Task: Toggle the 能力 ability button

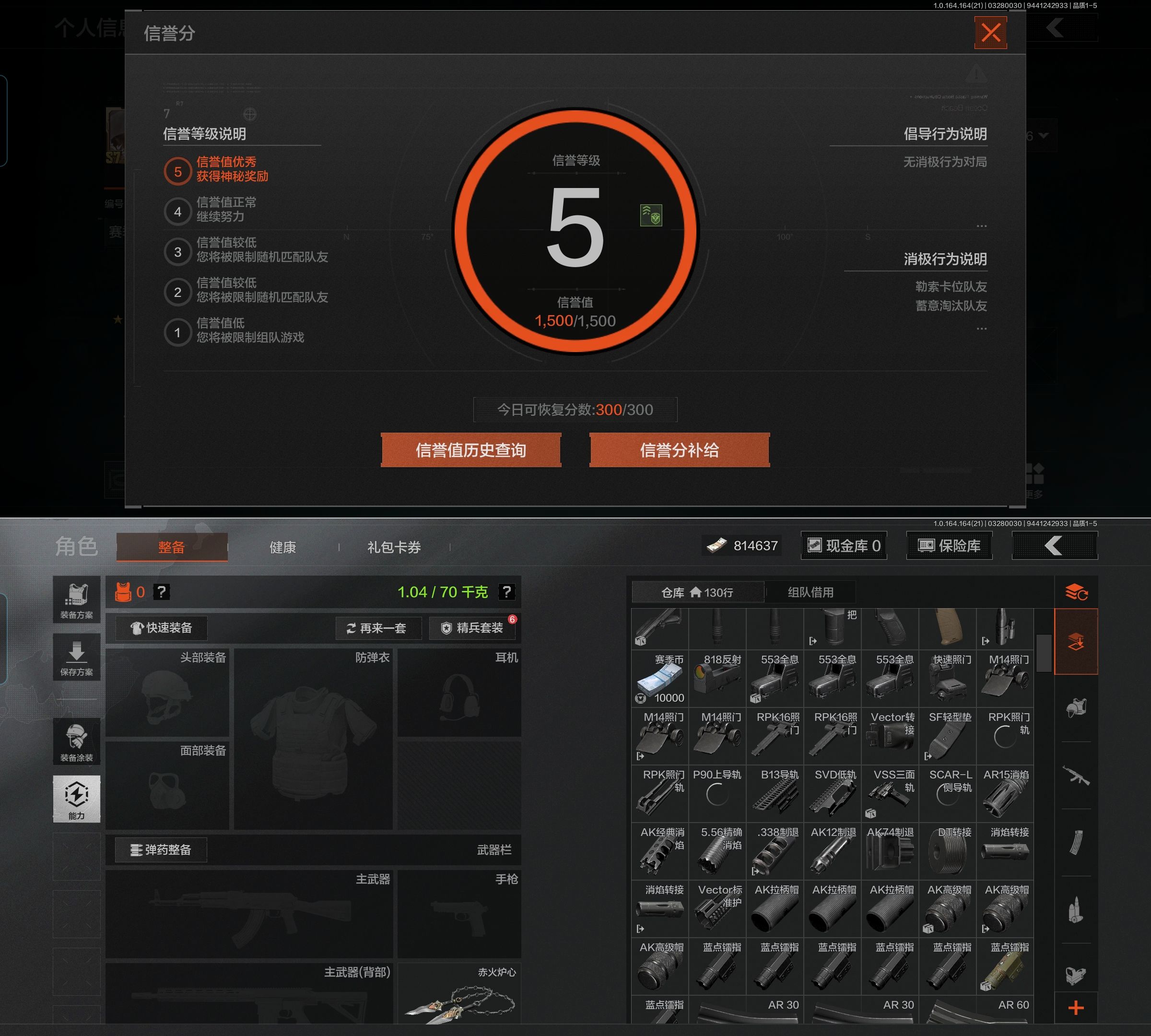Action: (76, 798)
